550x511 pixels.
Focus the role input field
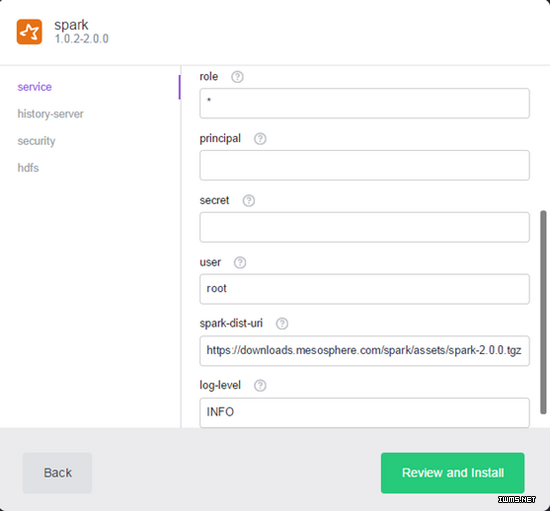click(364, 103)
